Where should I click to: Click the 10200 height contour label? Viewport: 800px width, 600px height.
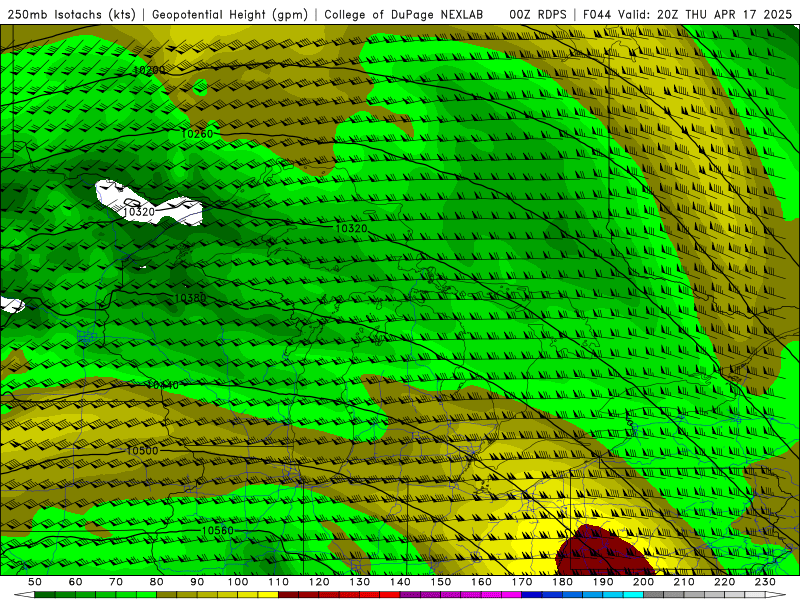149,70
